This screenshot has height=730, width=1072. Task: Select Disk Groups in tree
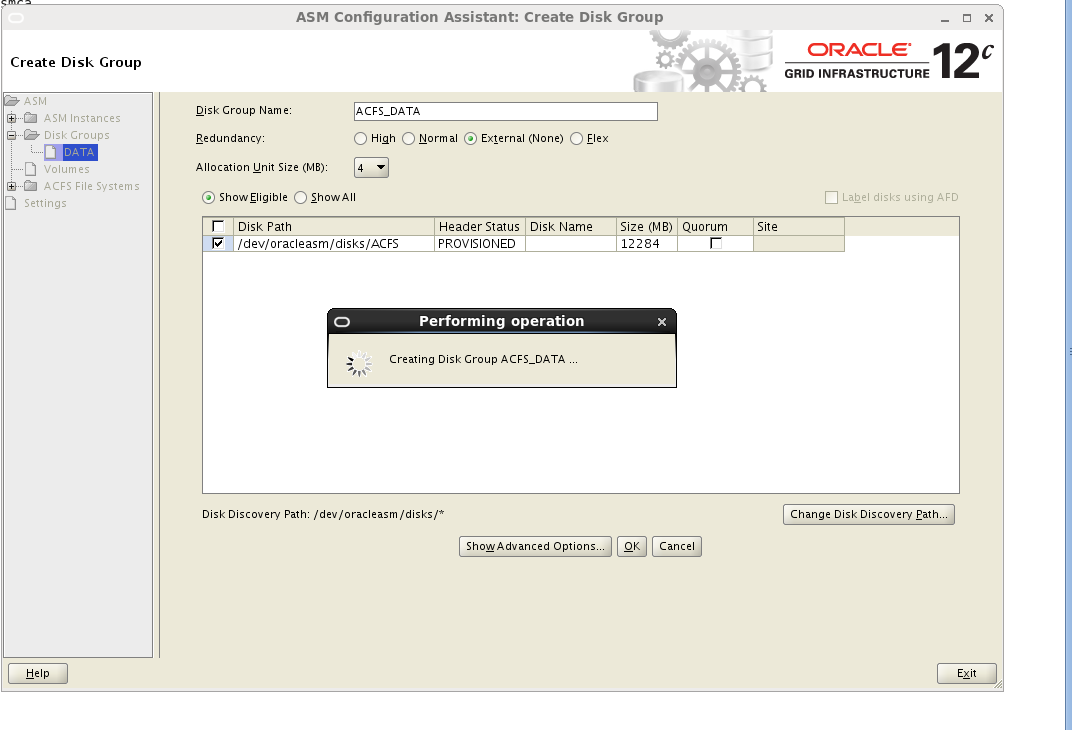click(x=77, y=135)
